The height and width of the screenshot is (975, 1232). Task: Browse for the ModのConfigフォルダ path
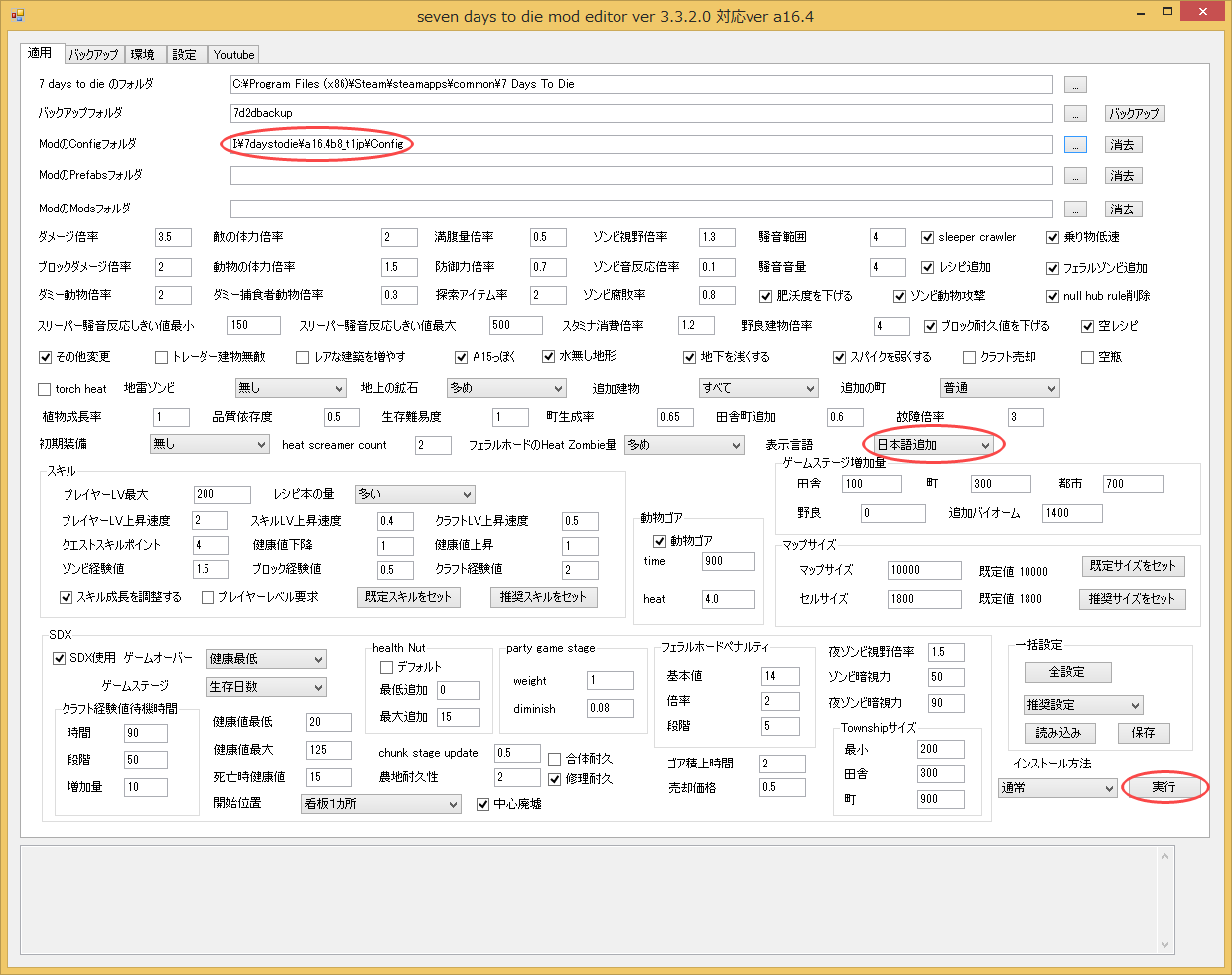[1075, 145]
